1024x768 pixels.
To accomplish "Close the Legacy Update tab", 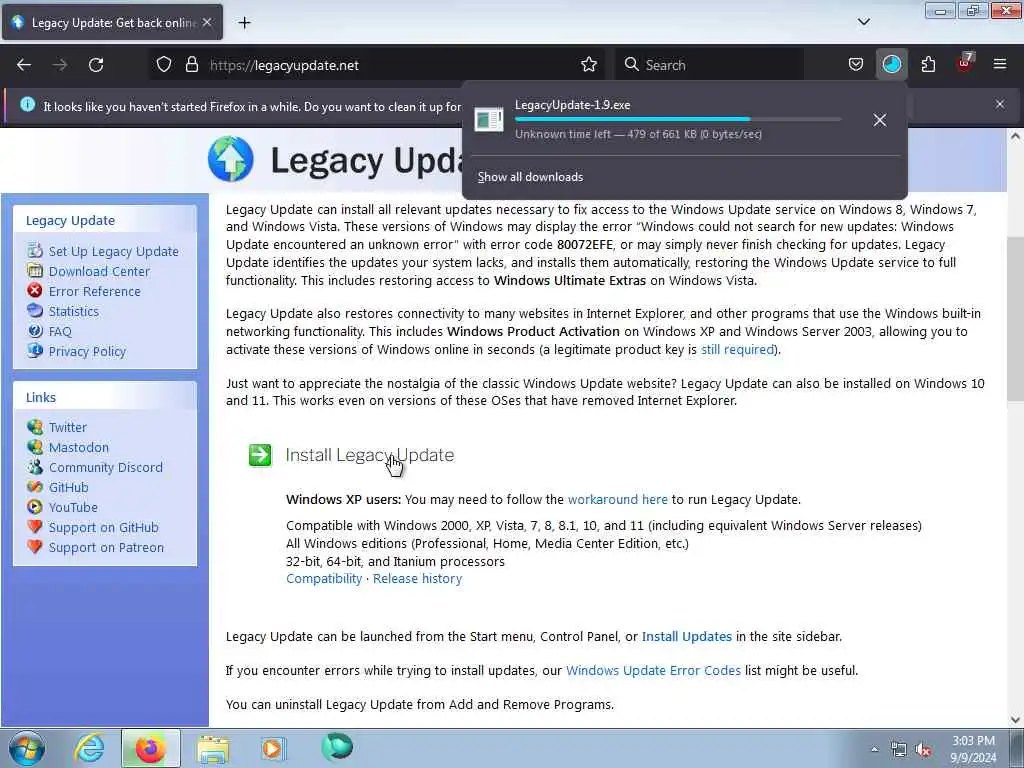I will [207, 22].
